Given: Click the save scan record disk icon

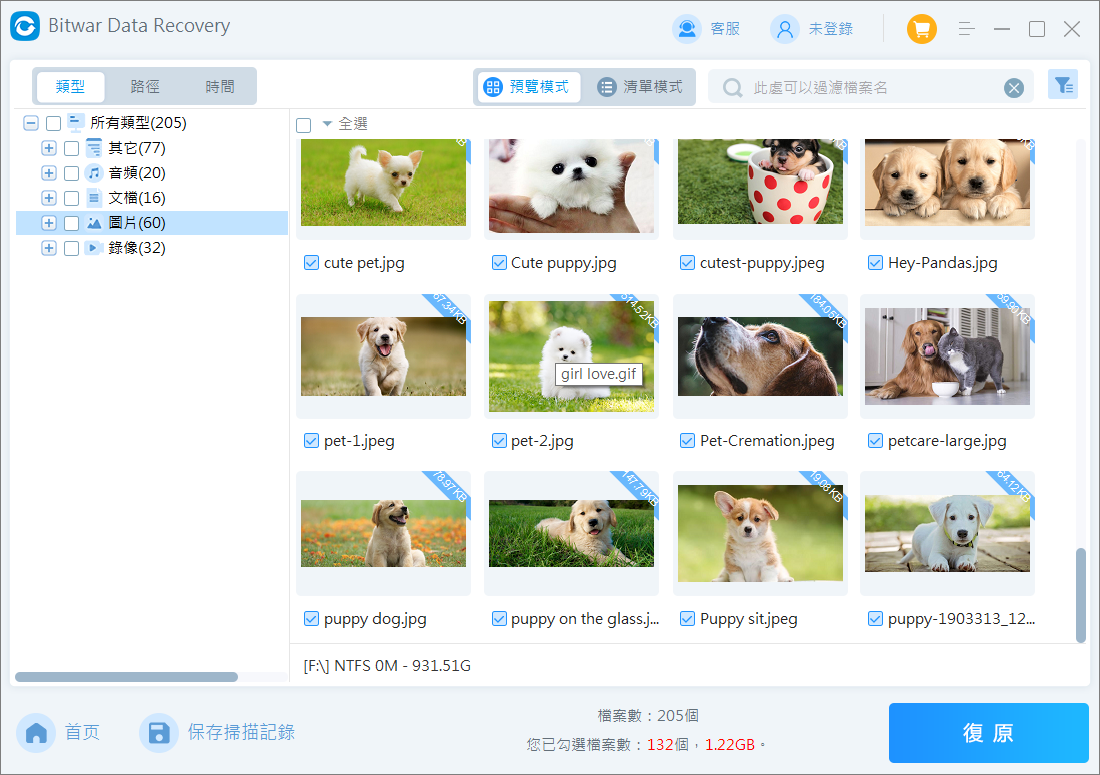Looking at the screenshot, I should click(x=158, y=733).
